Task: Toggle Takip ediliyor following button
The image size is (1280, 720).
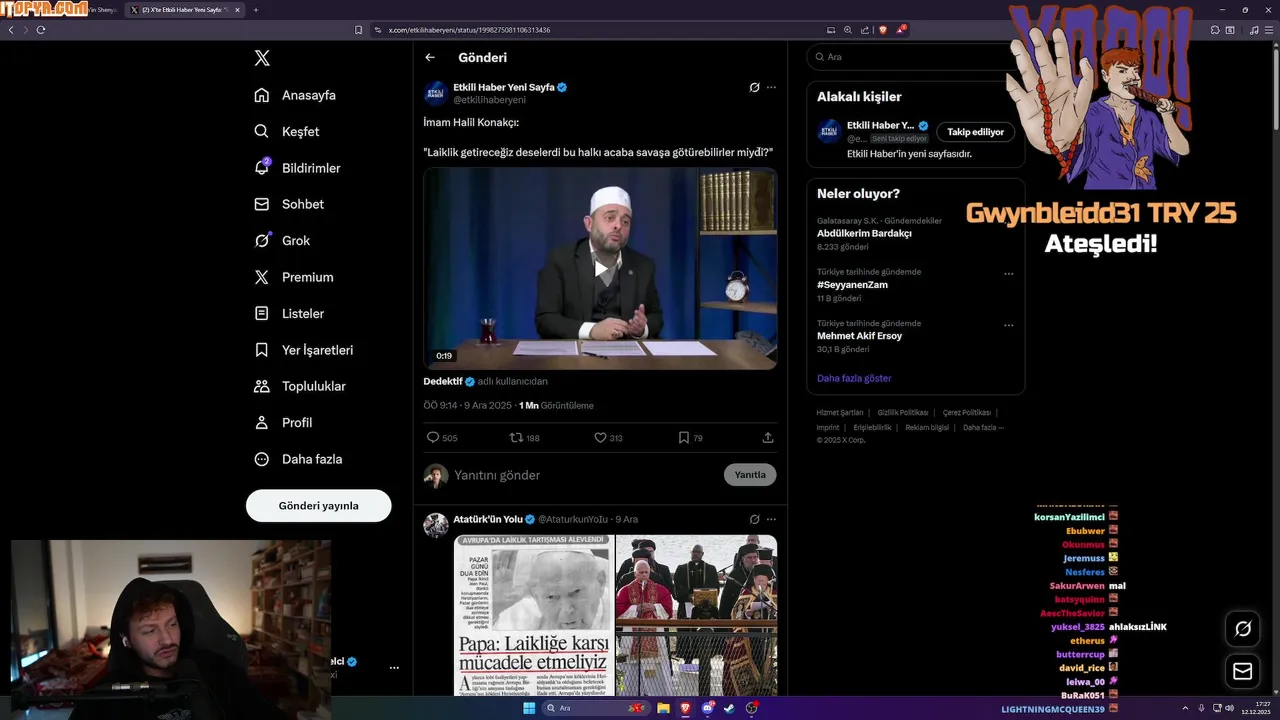Action: click(975, 132)
